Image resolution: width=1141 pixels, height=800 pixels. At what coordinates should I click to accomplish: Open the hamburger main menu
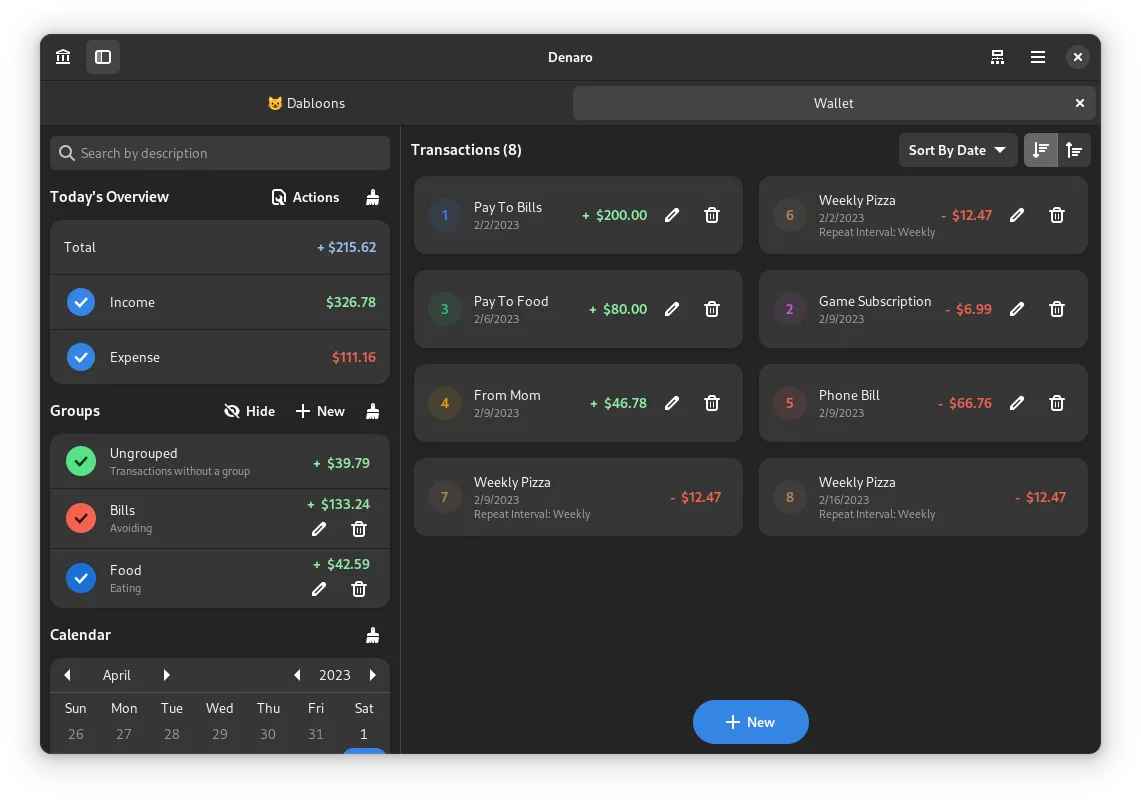(x=1037, y=57)
